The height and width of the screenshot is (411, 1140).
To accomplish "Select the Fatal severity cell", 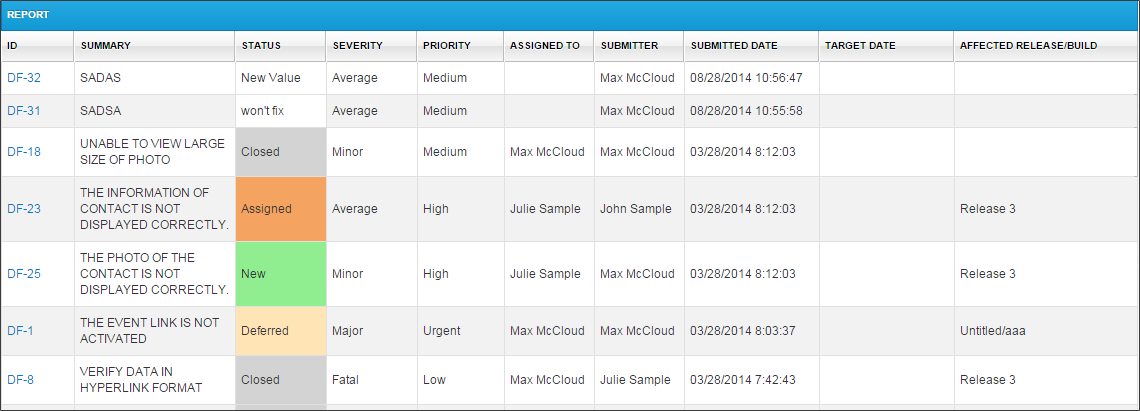I will pos(345,380).
